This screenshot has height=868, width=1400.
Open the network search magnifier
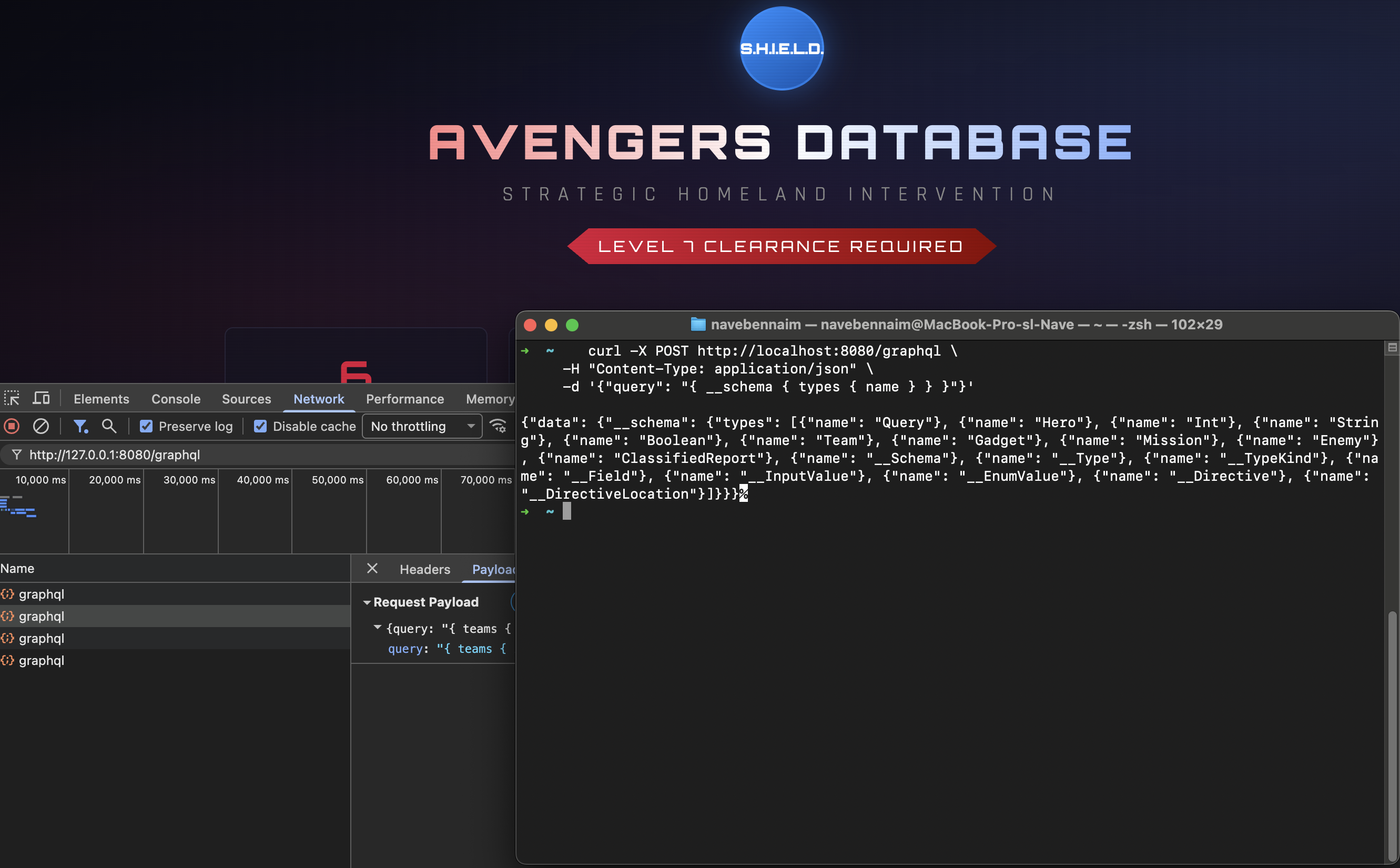[x=108, y=426]
